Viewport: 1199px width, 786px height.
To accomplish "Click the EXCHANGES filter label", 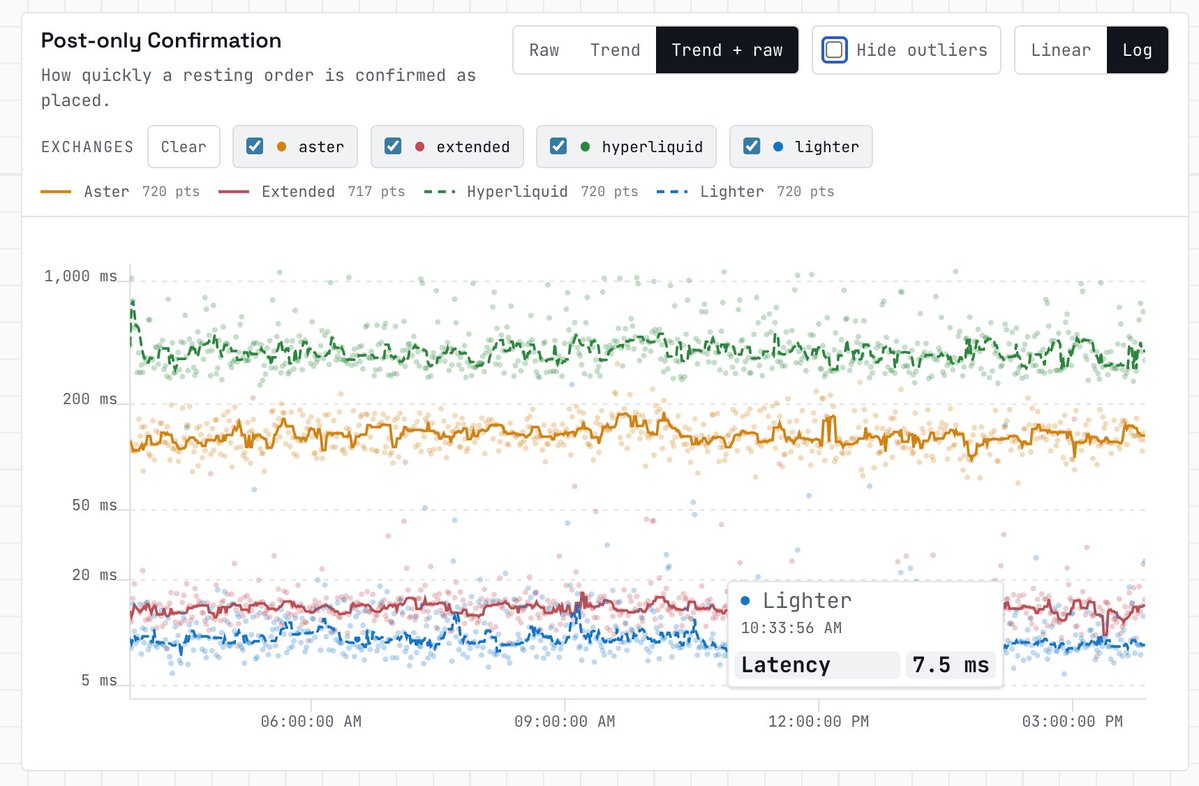I will pos(87,147).
